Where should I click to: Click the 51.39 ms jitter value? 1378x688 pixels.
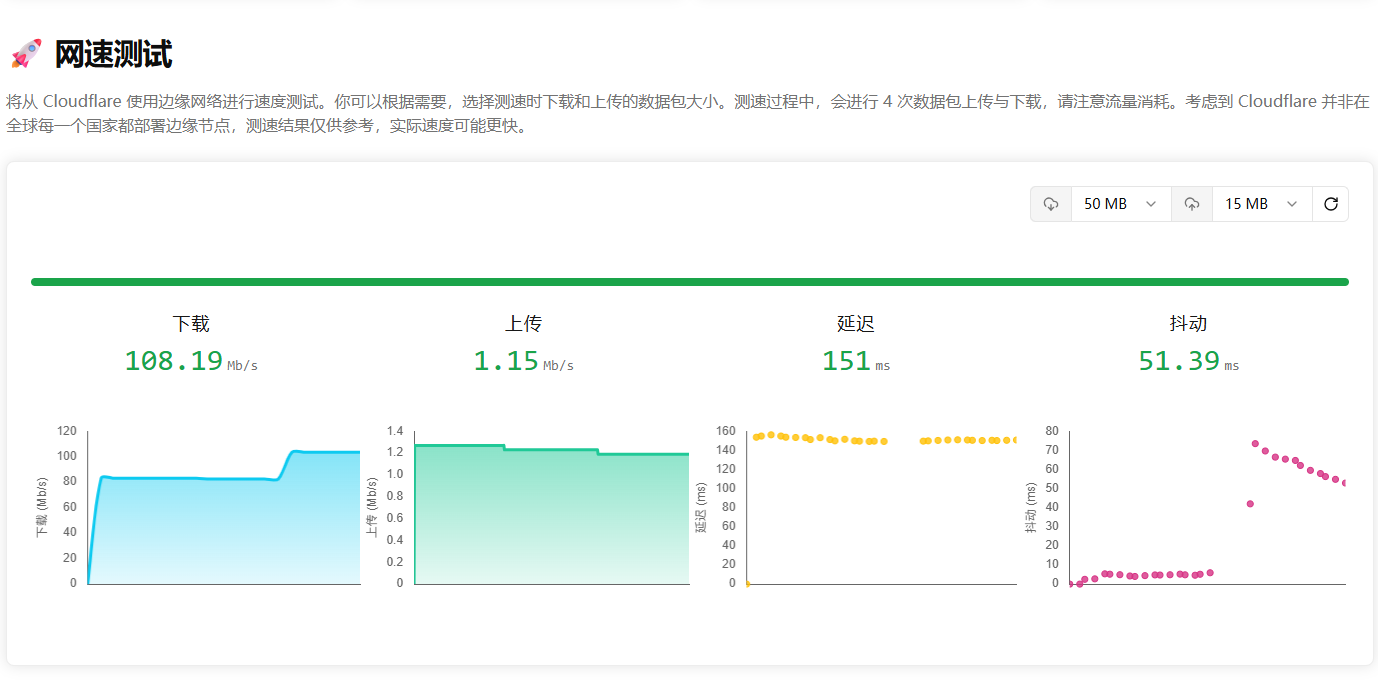coord(1188,361)
